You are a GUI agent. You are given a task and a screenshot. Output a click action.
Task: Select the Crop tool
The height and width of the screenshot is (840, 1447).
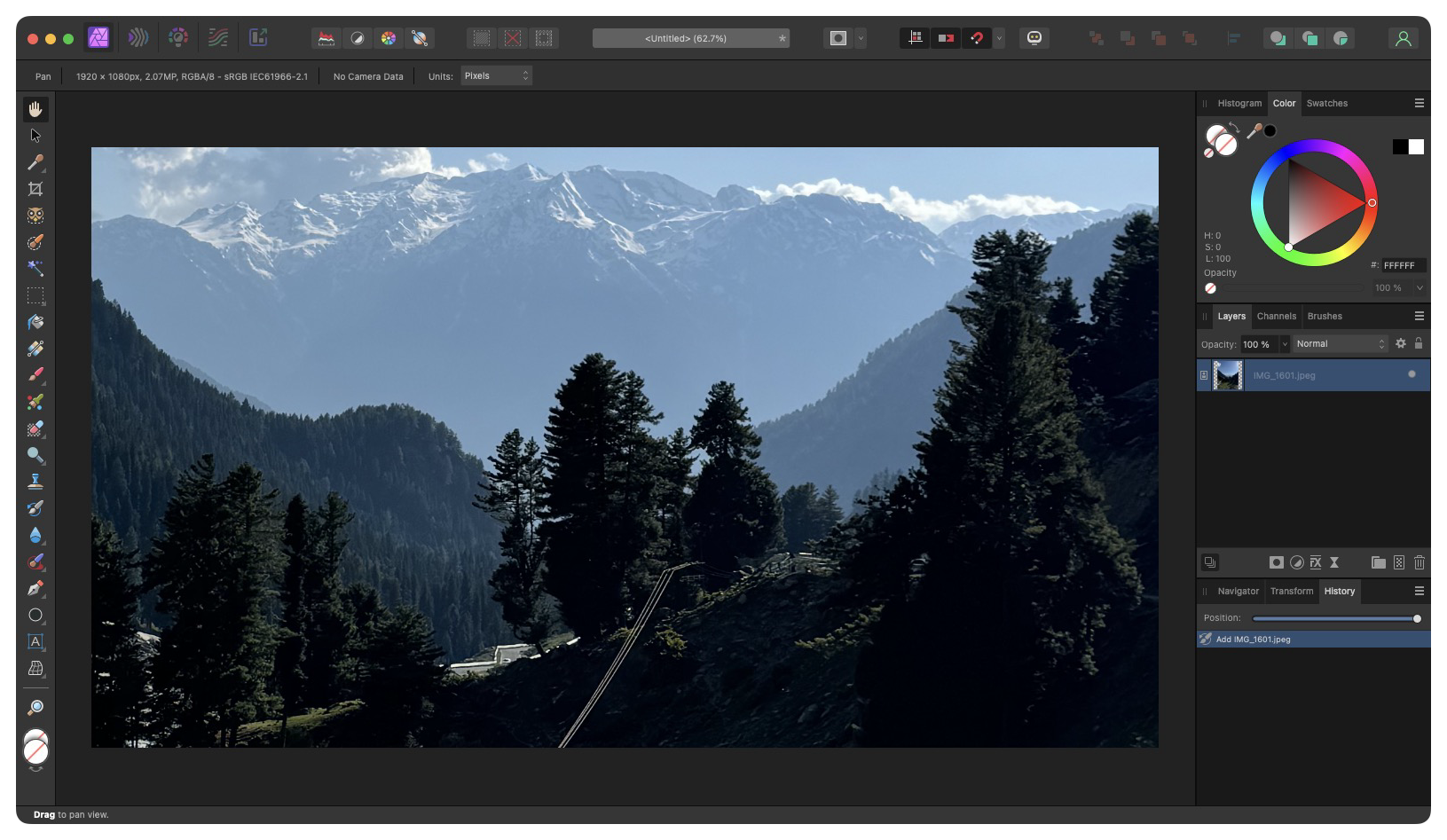[x=35, y=188]
